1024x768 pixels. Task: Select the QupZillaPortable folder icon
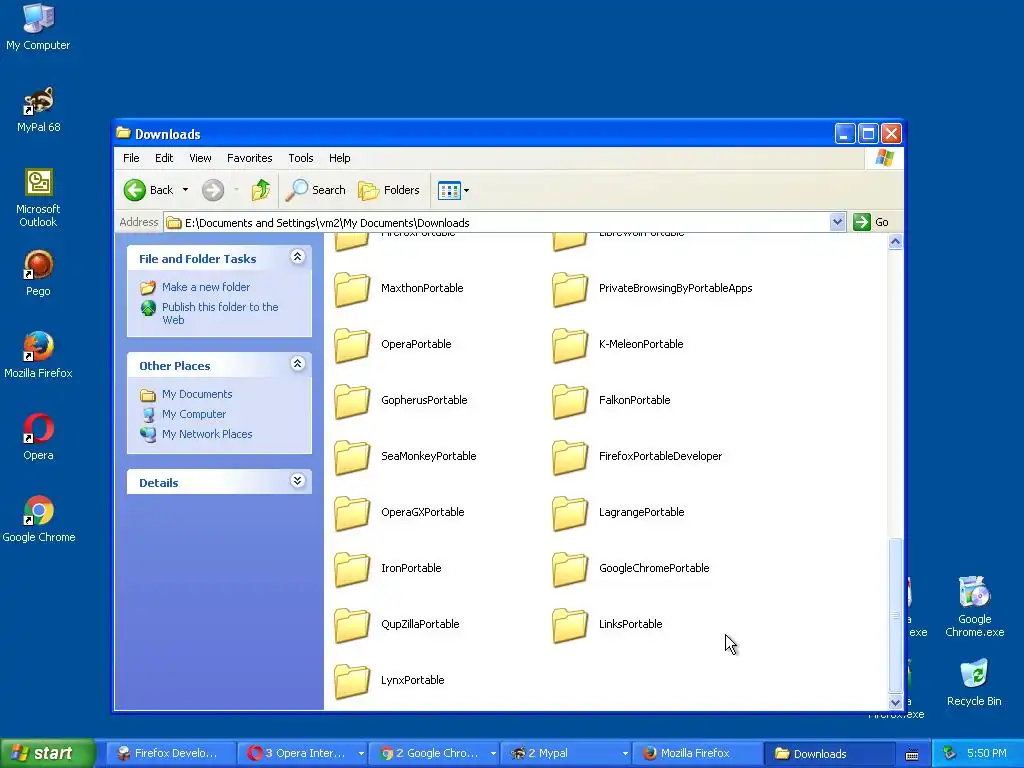352,625
